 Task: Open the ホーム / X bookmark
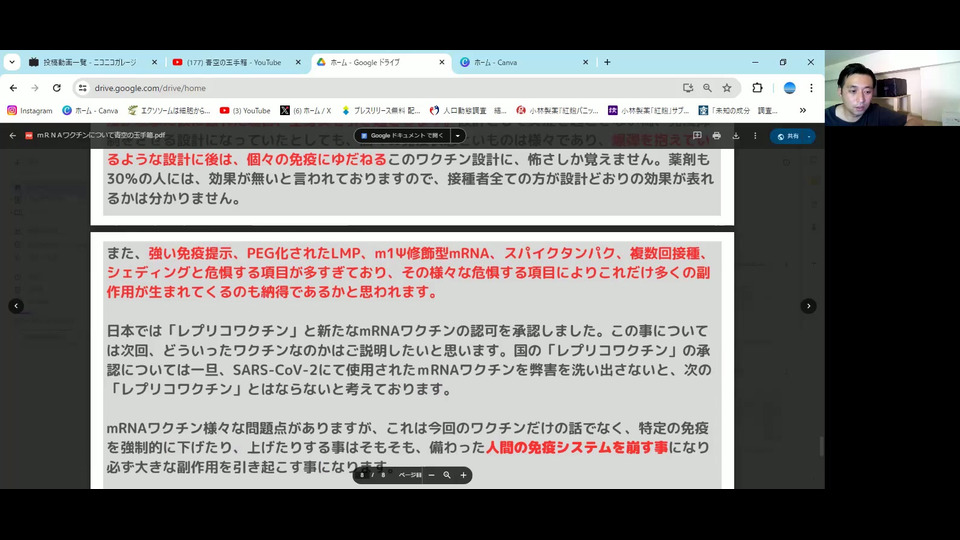click(306, 111)
